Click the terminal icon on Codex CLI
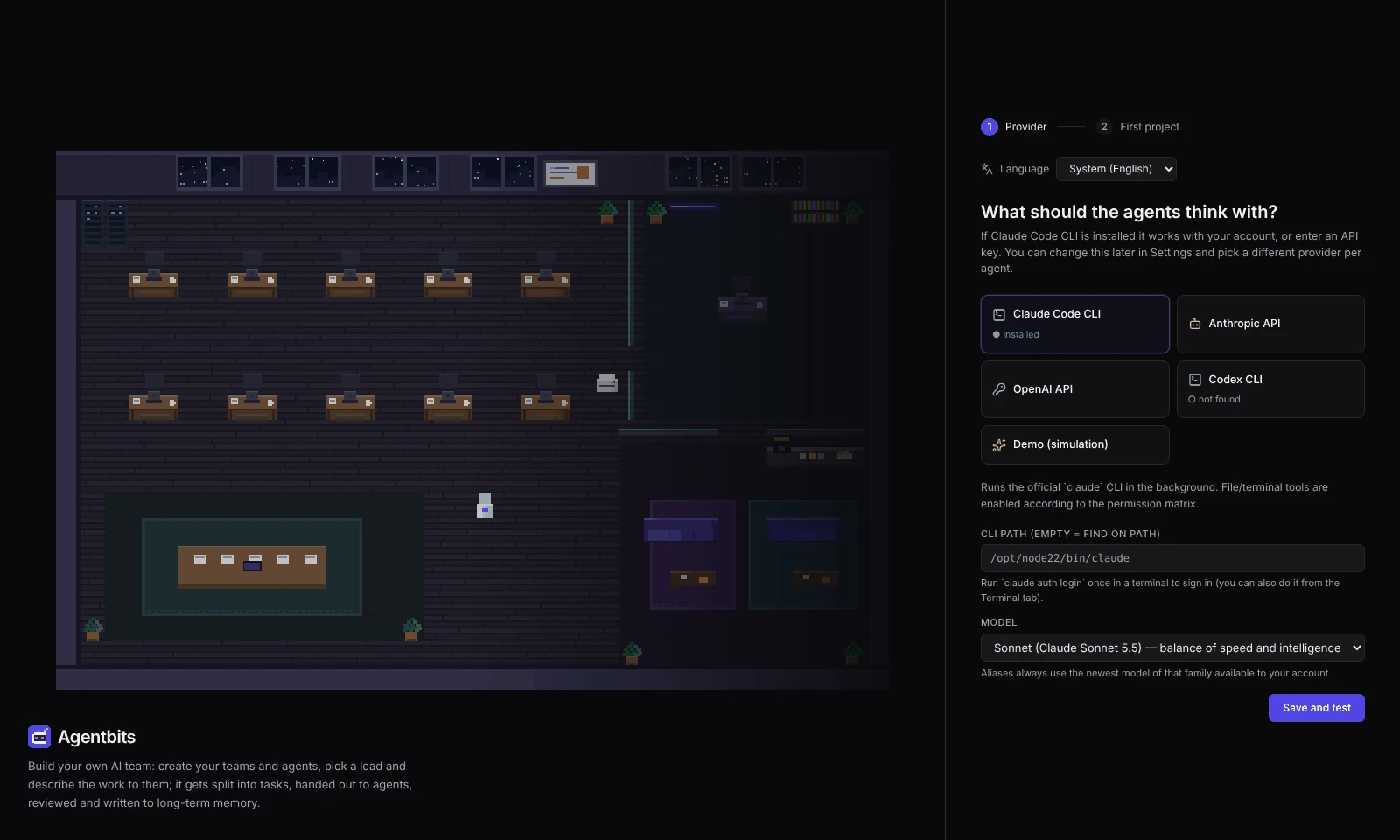1400x840 pixels. [1194, 380]
